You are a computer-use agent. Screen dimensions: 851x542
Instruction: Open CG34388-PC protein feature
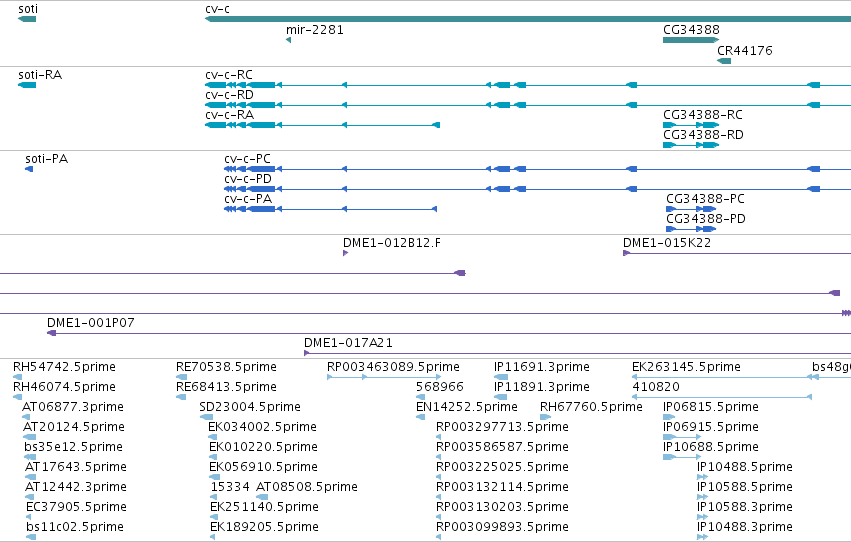point(691,209)
